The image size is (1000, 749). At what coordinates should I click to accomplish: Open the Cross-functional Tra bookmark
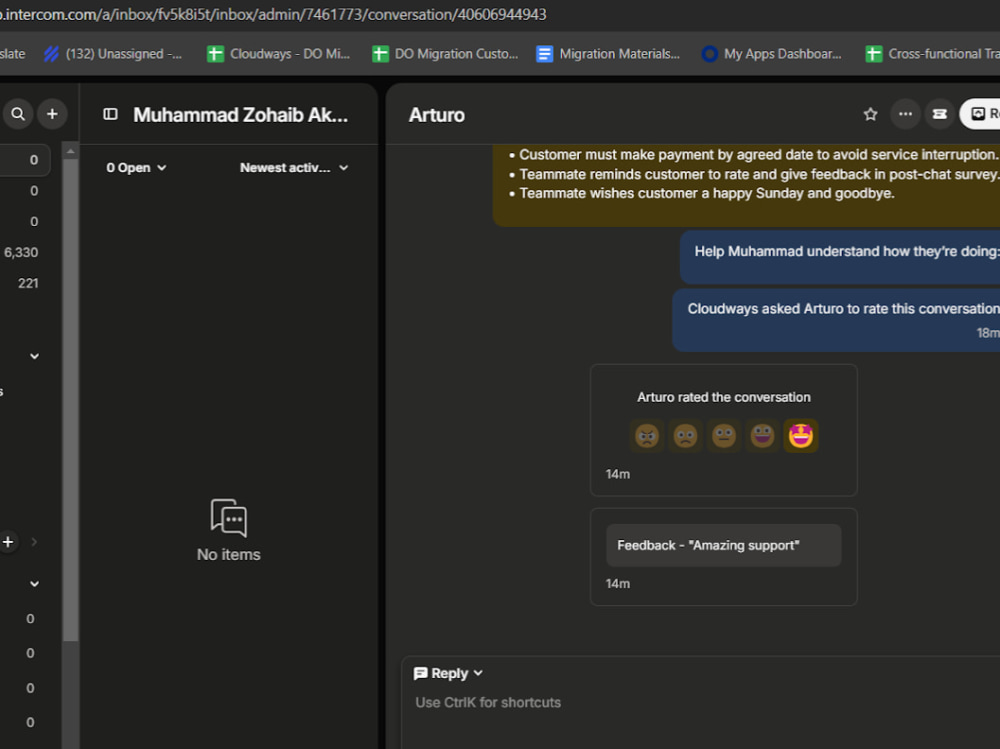[x=932, y=54]
